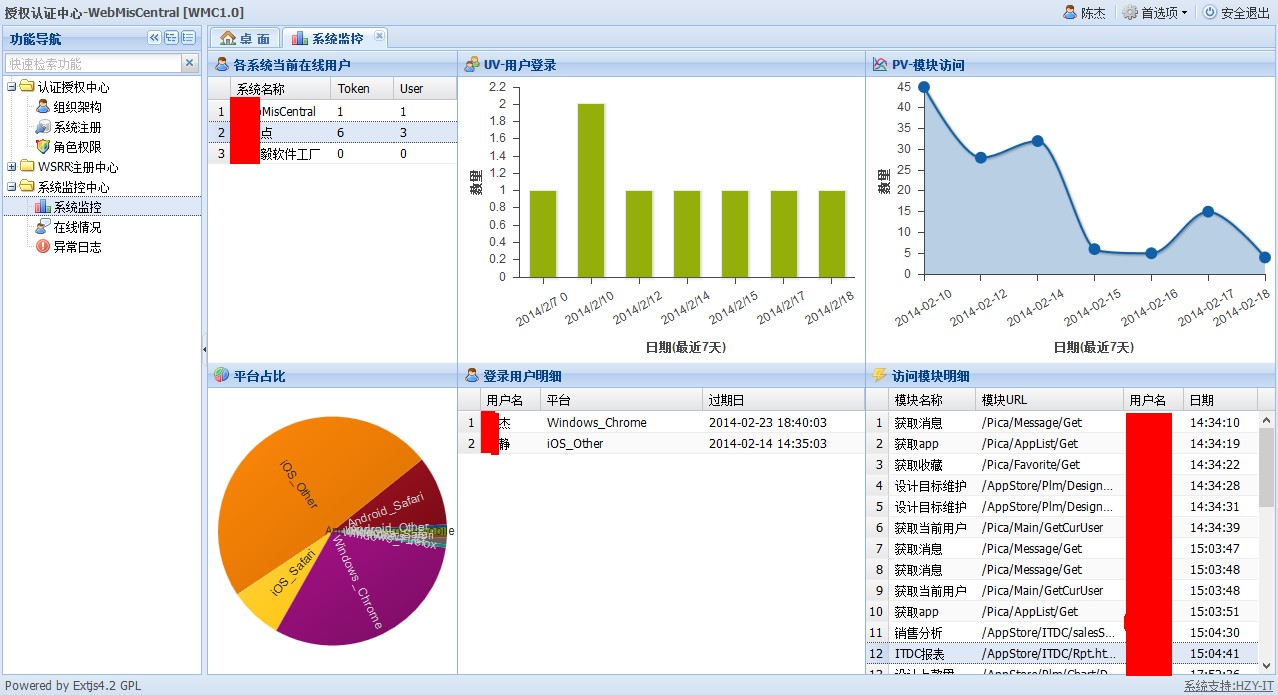Open 在线情况 in the monitoring section
Image resolution: width=1278 pixels, height=695 pixels.
pyautogui.click(x=76, y=227)
